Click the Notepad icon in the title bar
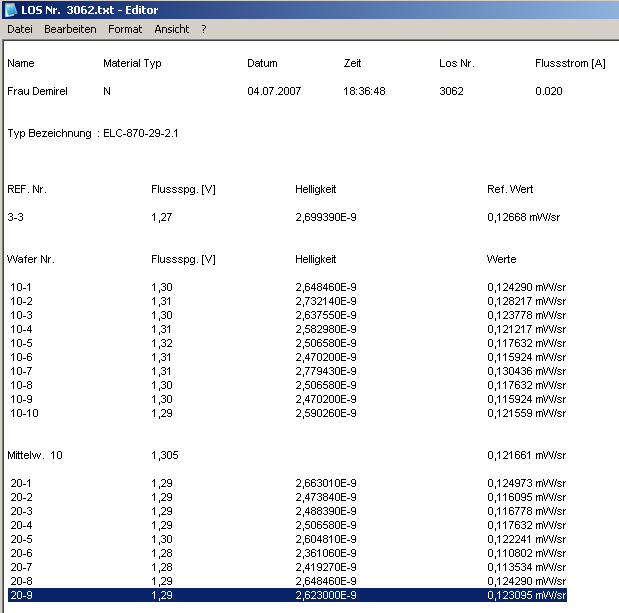This screenshot has width=619, height=613. point(10,10)
